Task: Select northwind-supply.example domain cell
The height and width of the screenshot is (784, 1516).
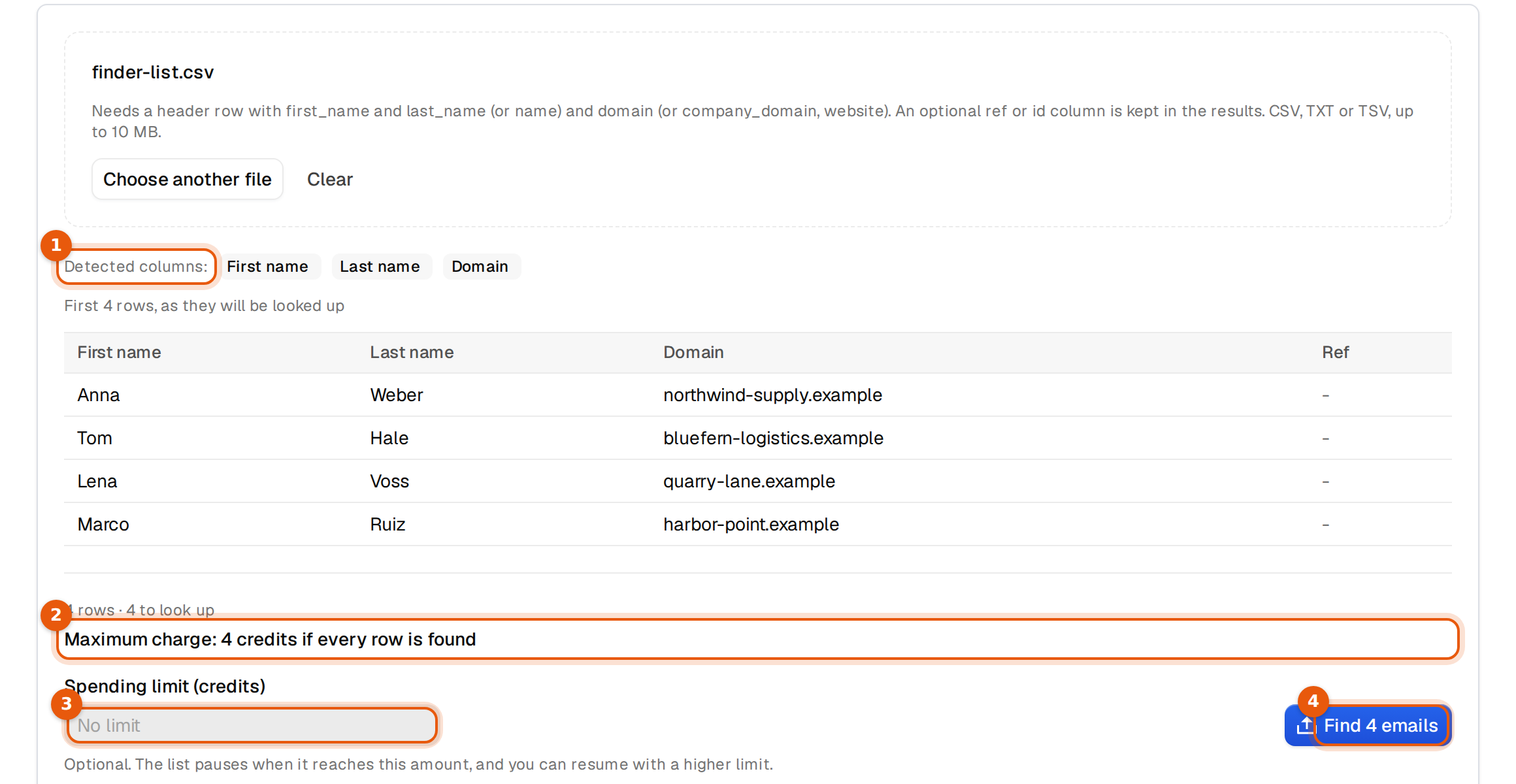Action: tap(772, 395)
